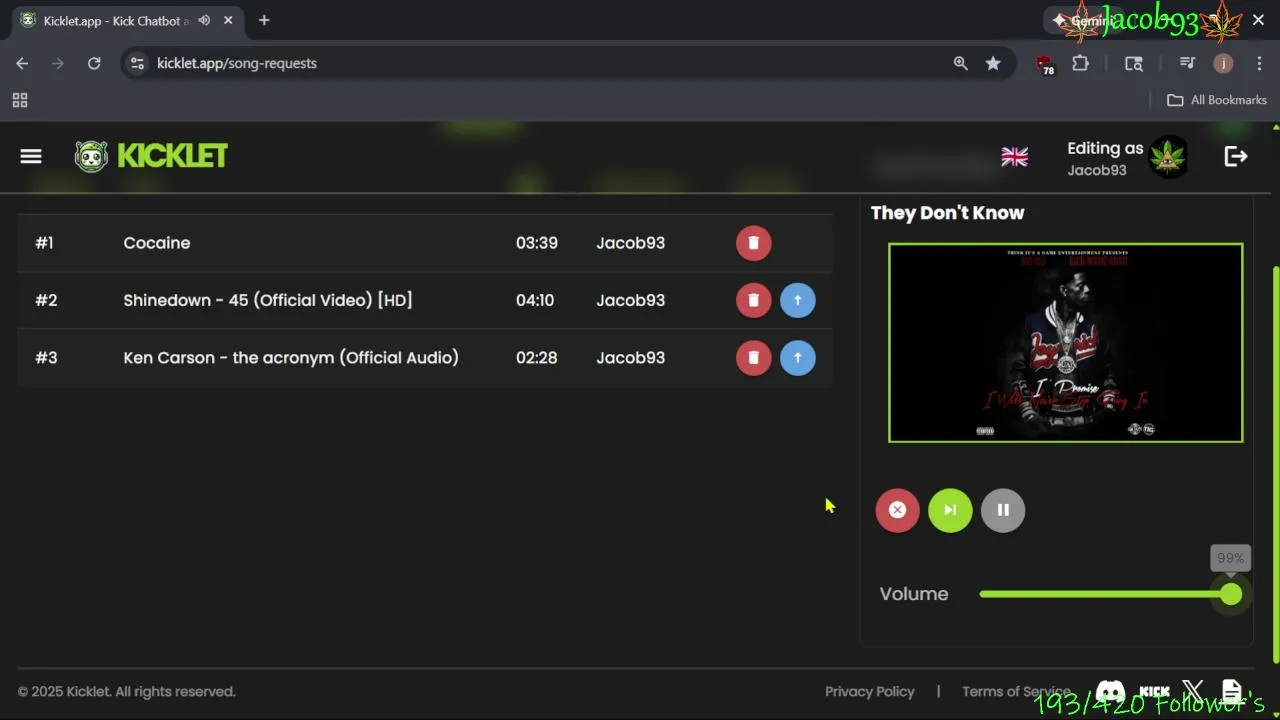
Task: Click the 02:28 duration
Action: (537, 358)
